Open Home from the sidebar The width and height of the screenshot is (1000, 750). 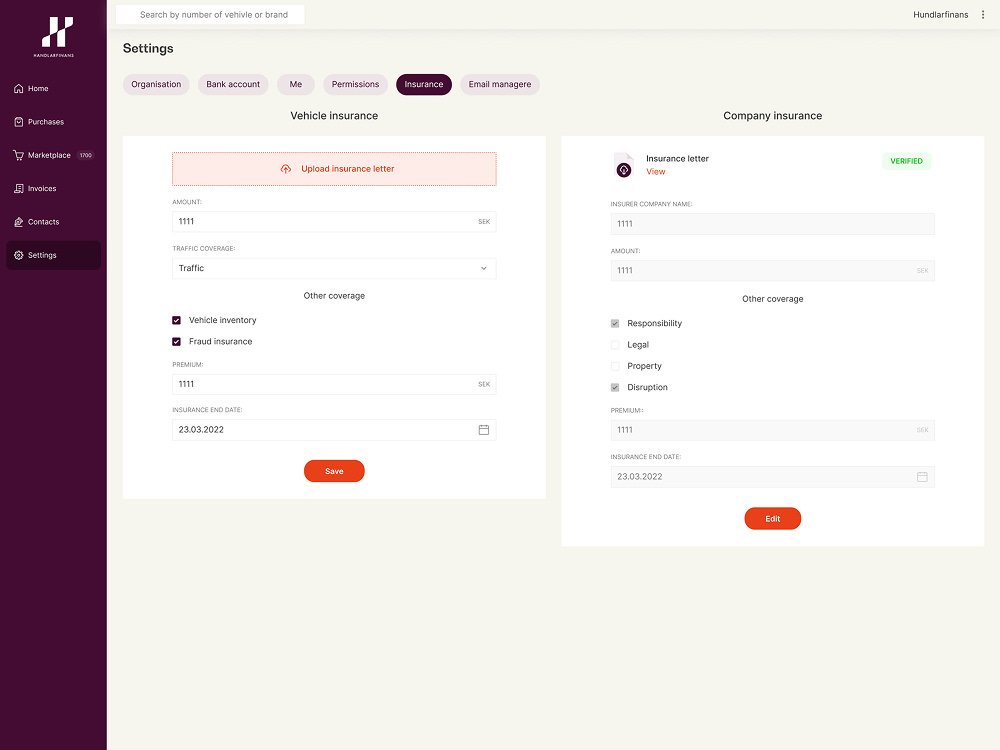(x=54, y=89)
